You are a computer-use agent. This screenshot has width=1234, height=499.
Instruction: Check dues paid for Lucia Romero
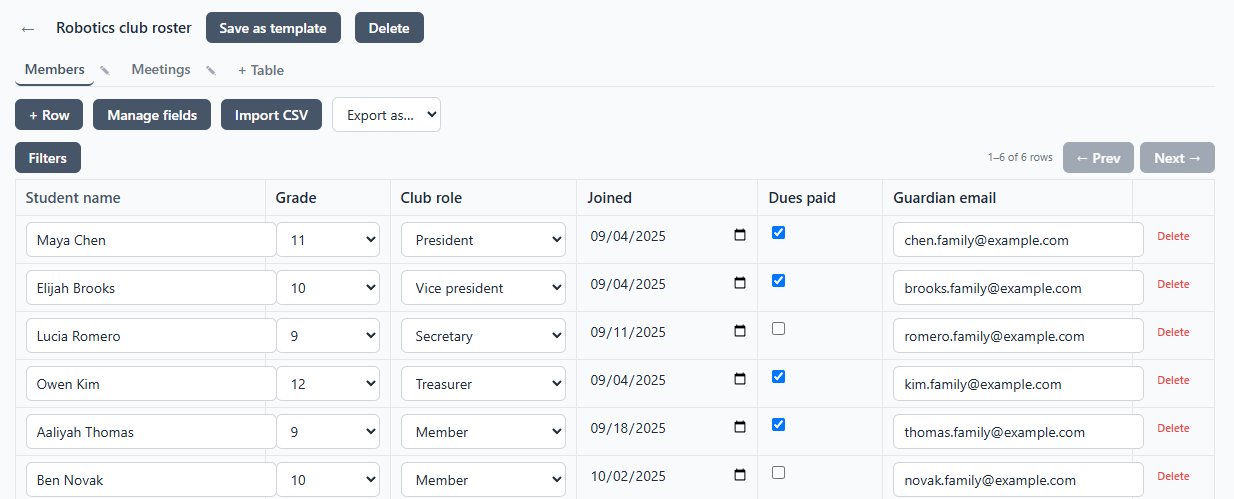click(779, 328)
